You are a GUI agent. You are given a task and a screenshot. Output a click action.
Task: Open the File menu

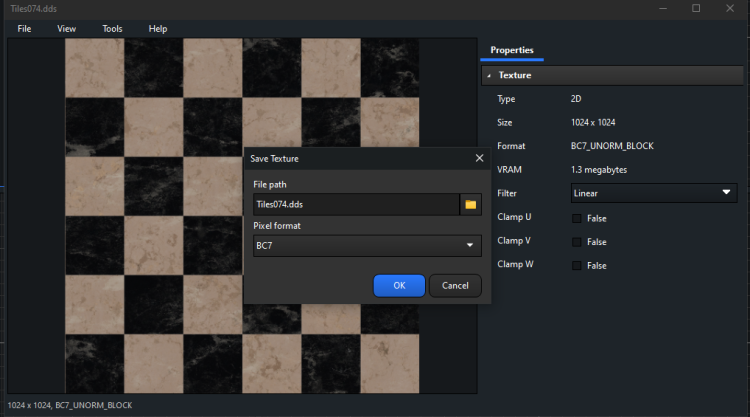tap(25, 29)
